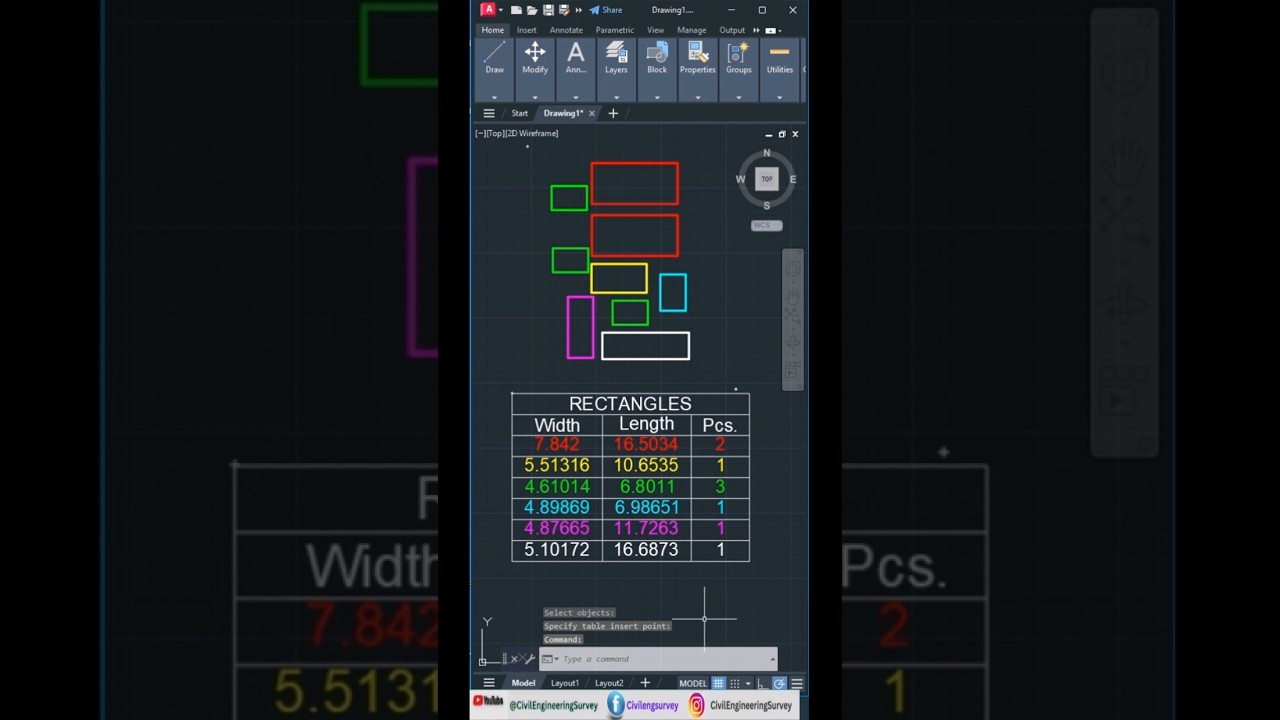Open the layout tabs hamburger menu
This screenshot has height=720, width=1280.
[x=489, y=683]
